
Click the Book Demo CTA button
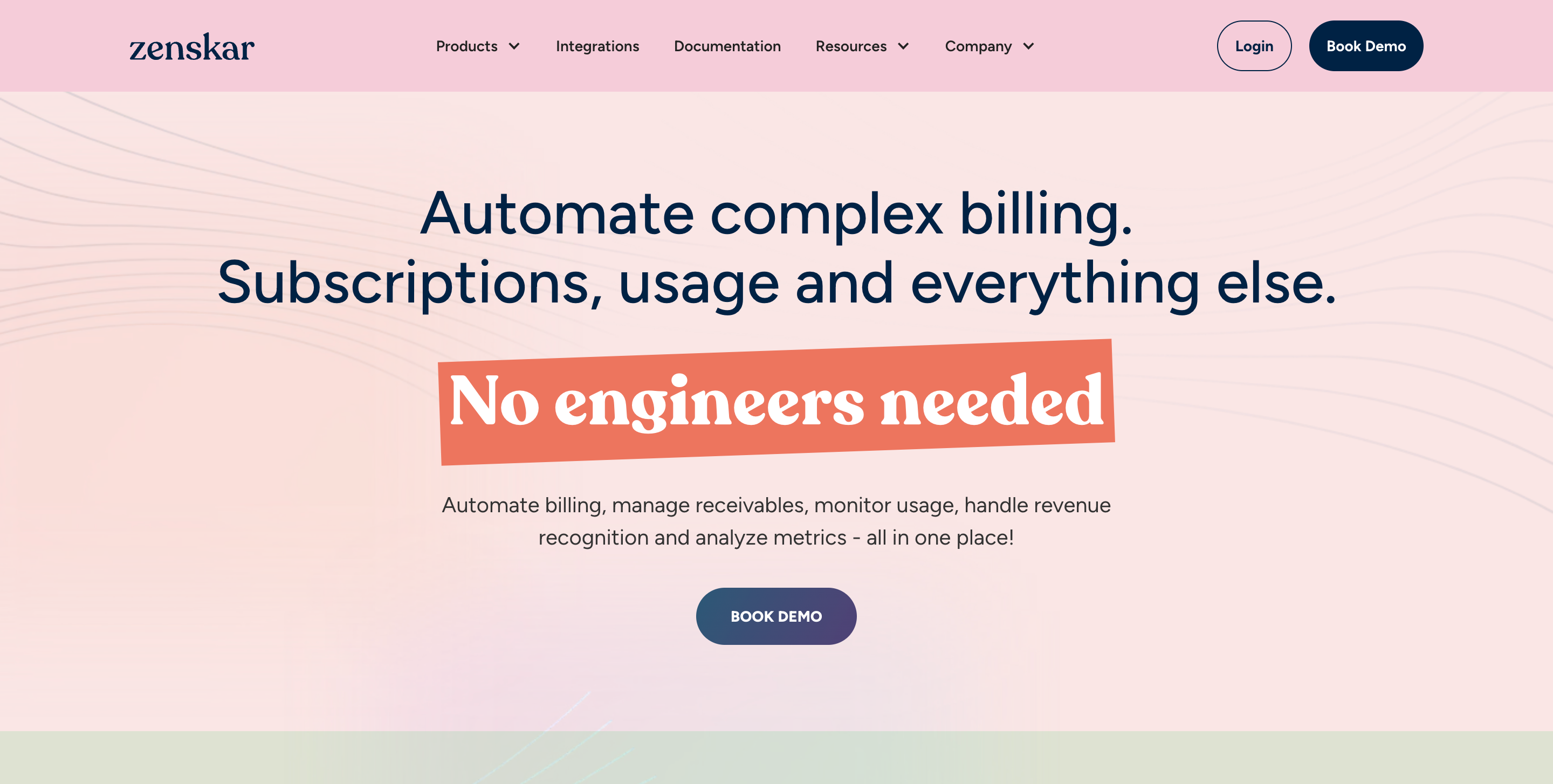776,615
